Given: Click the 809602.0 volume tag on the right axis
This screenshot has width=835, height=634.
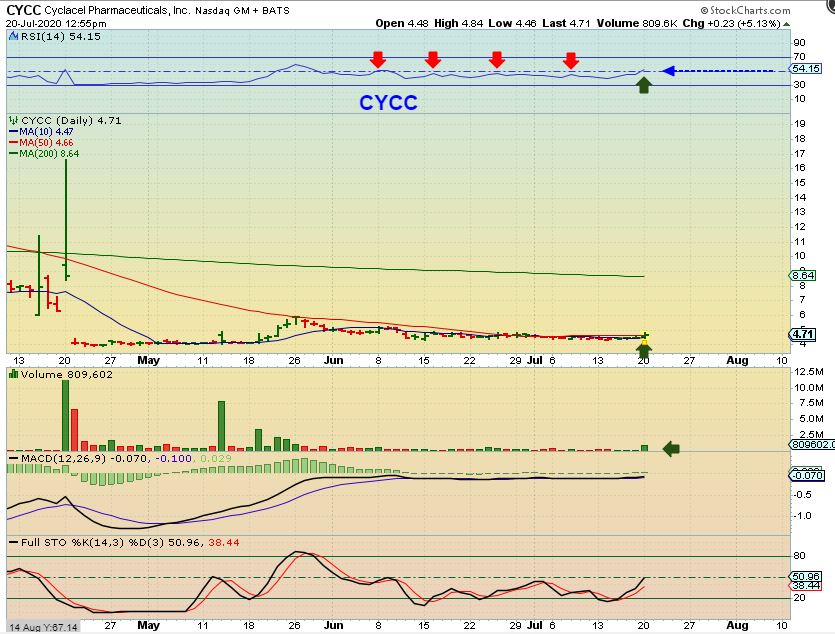Looking at the screenshot, I should coord(812,444).
